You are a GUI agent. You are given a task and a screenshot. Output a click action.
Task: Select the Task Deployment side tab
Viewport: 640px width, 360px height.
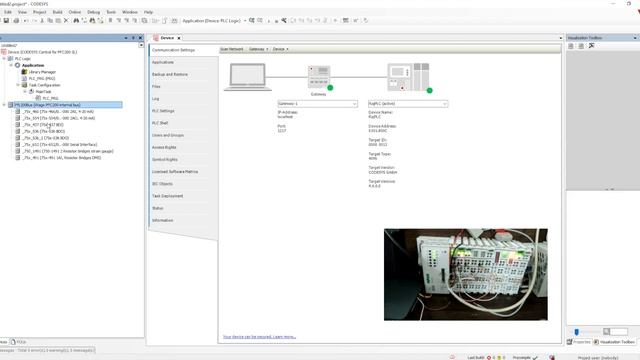pyautogui.click(x=167, y=196)
